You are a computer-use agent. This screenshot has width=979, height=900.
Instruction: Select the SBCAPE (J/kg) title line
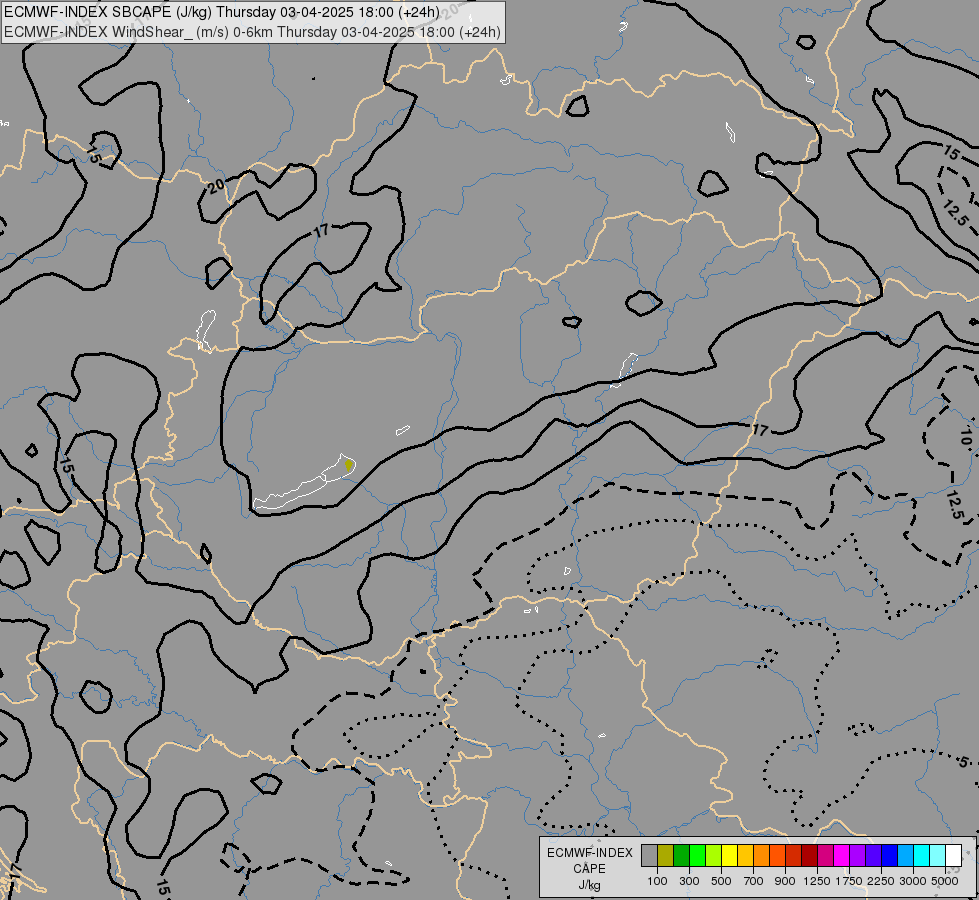pyautogui.click(x=222, y=12)
